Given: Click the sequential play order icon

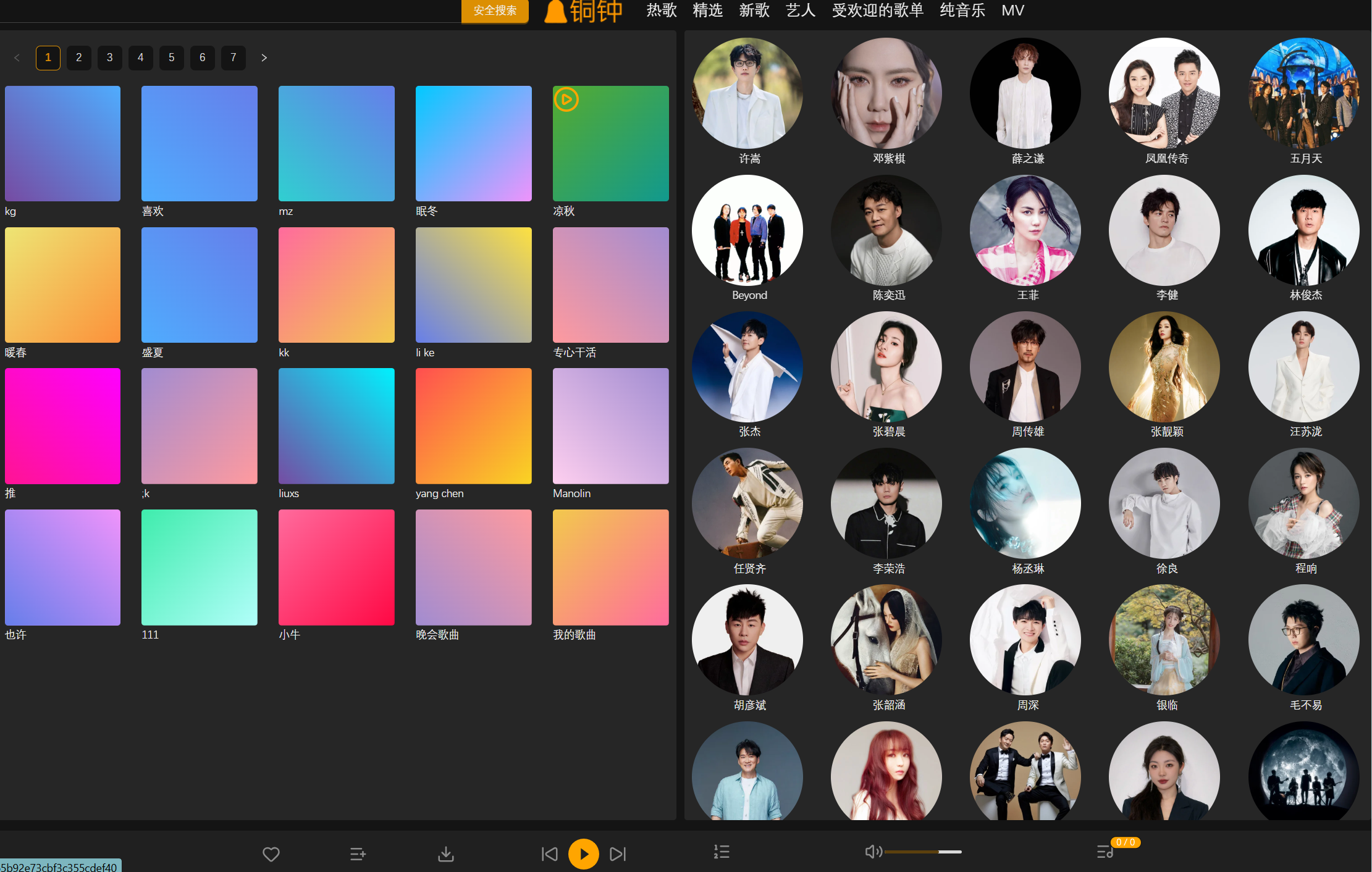Looking at the screenshot, I should point(722,852).
